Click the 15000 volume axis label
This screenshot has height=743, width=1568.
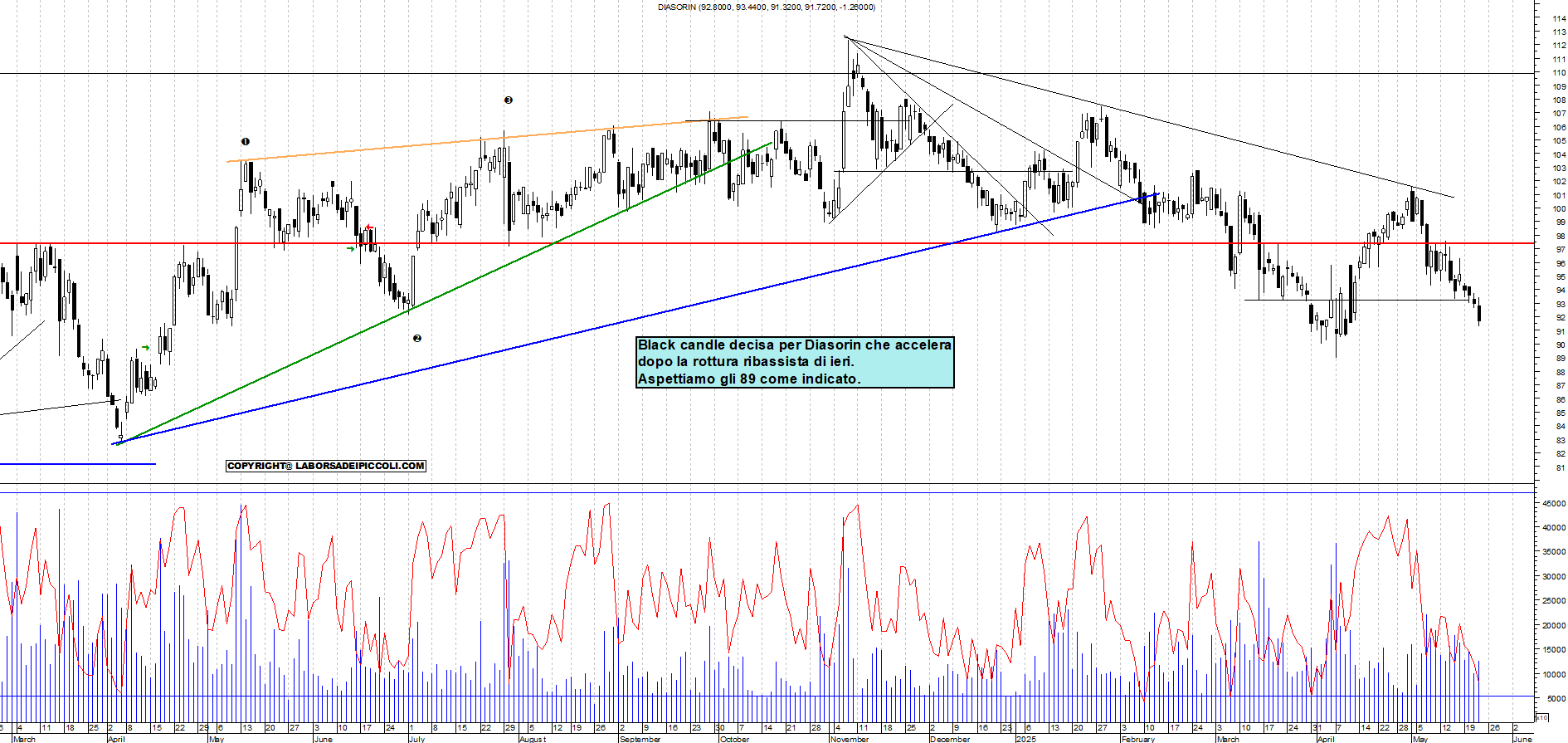coord(1554,650)
